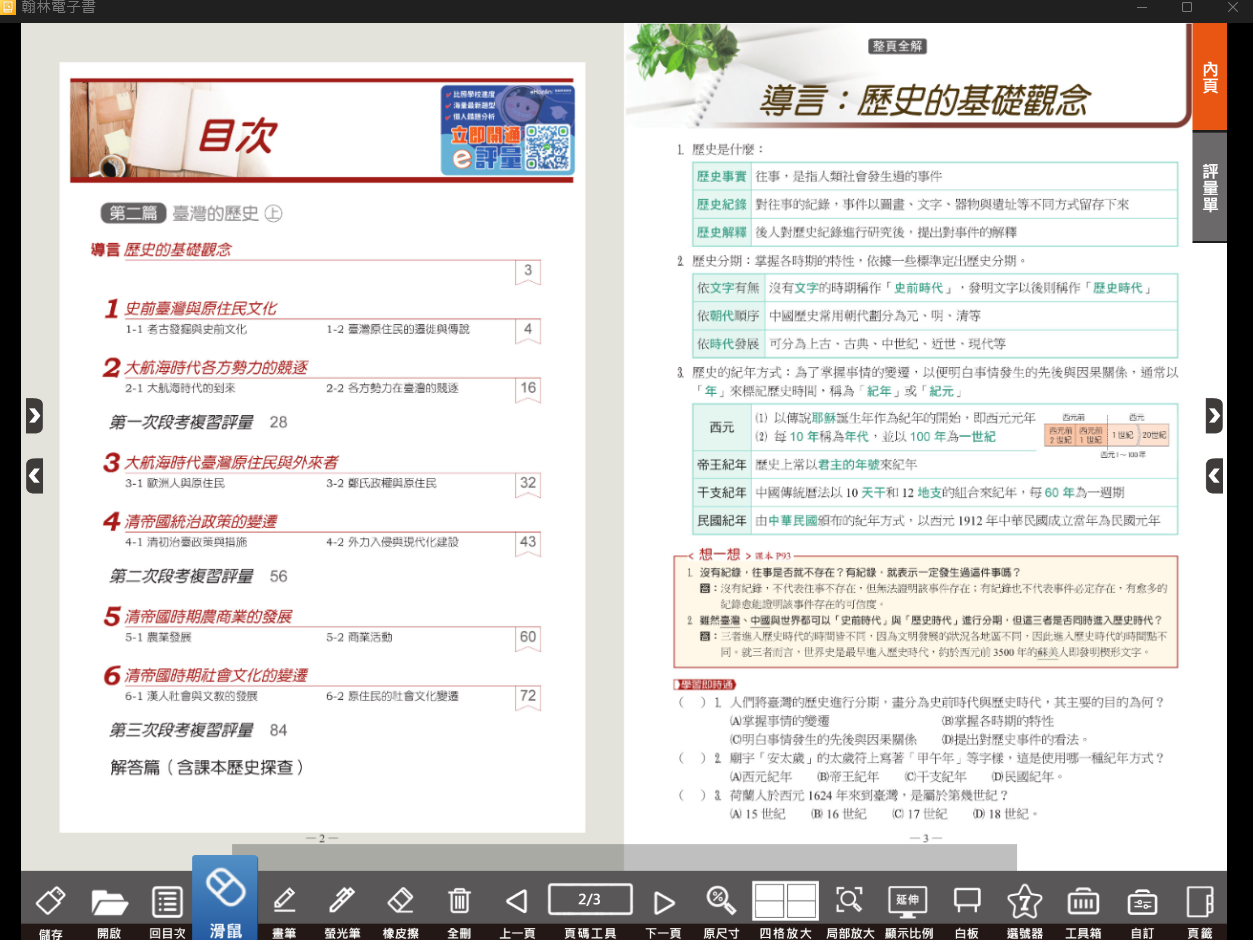
Task: Open chapter 3 大航海時代臺灣原住民與外來者
Action: click(x=221, y=462)
